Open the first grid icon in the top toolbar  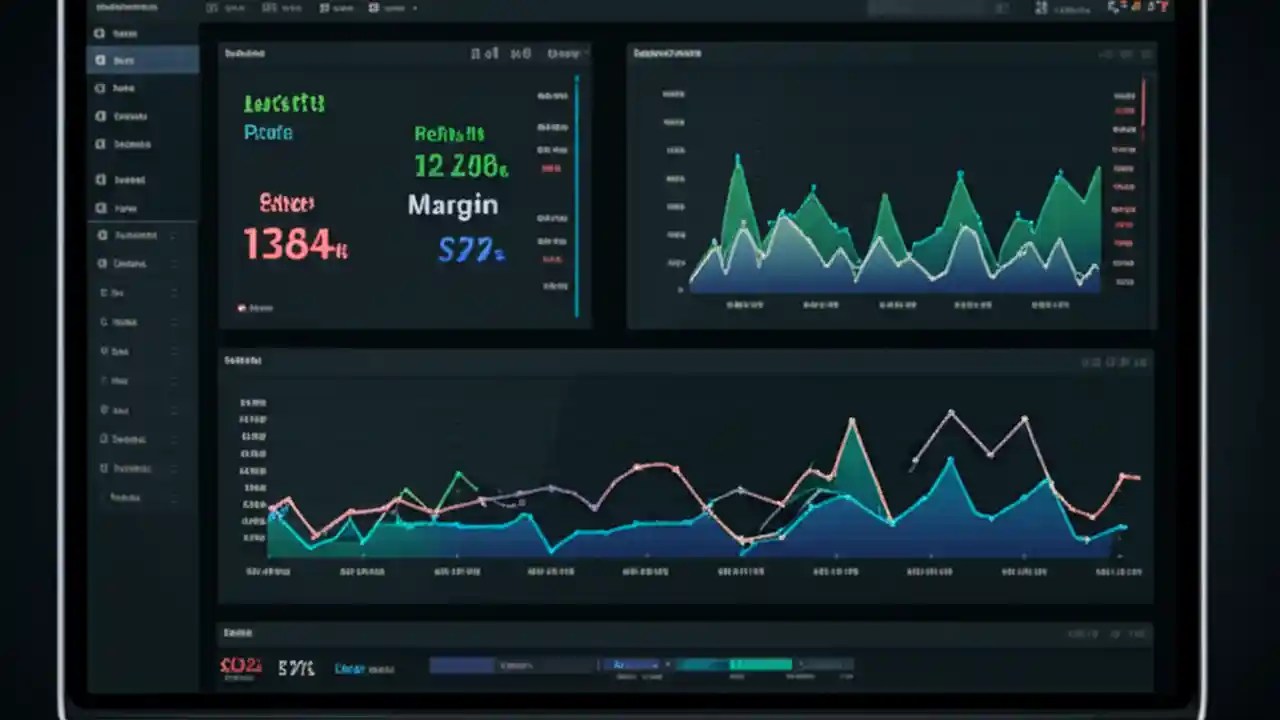(x=212, y=8)
